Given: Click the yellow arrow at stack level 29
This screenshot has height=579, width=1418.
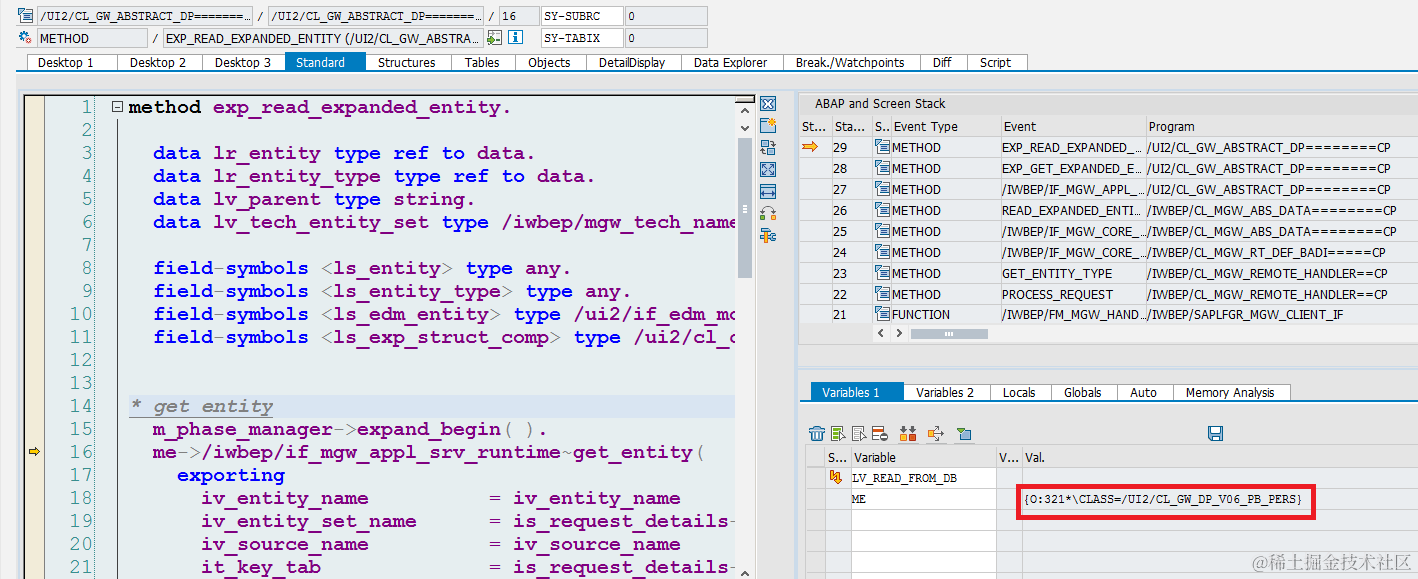Looking at the screenshot, I should [x=812, y=147].
